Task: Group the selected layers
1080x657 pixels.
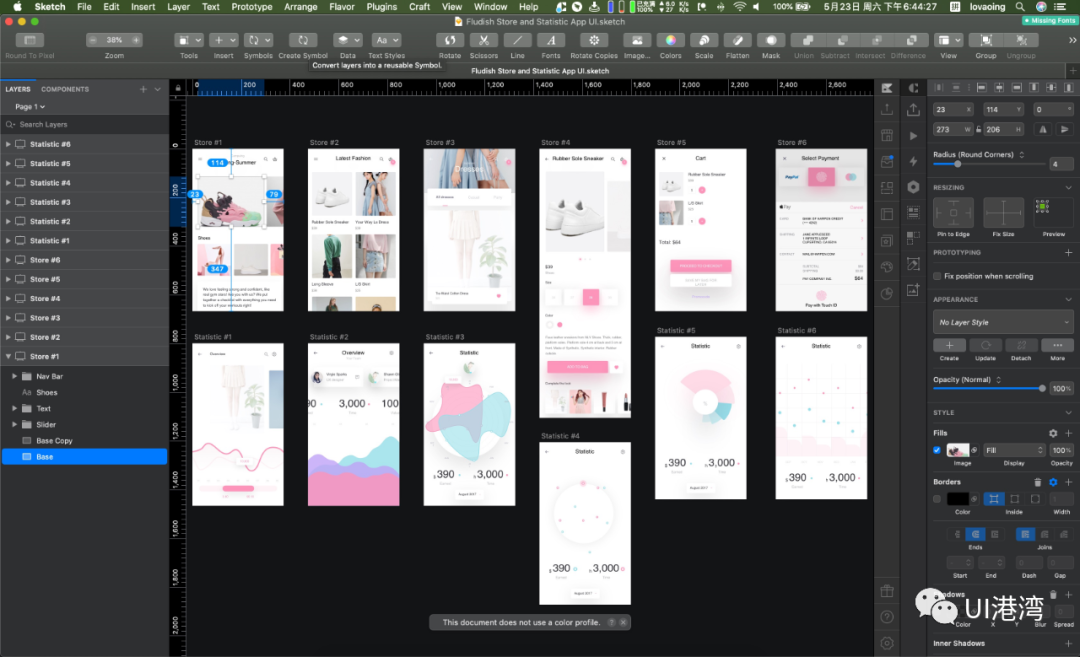Action: tap(986, 40)
